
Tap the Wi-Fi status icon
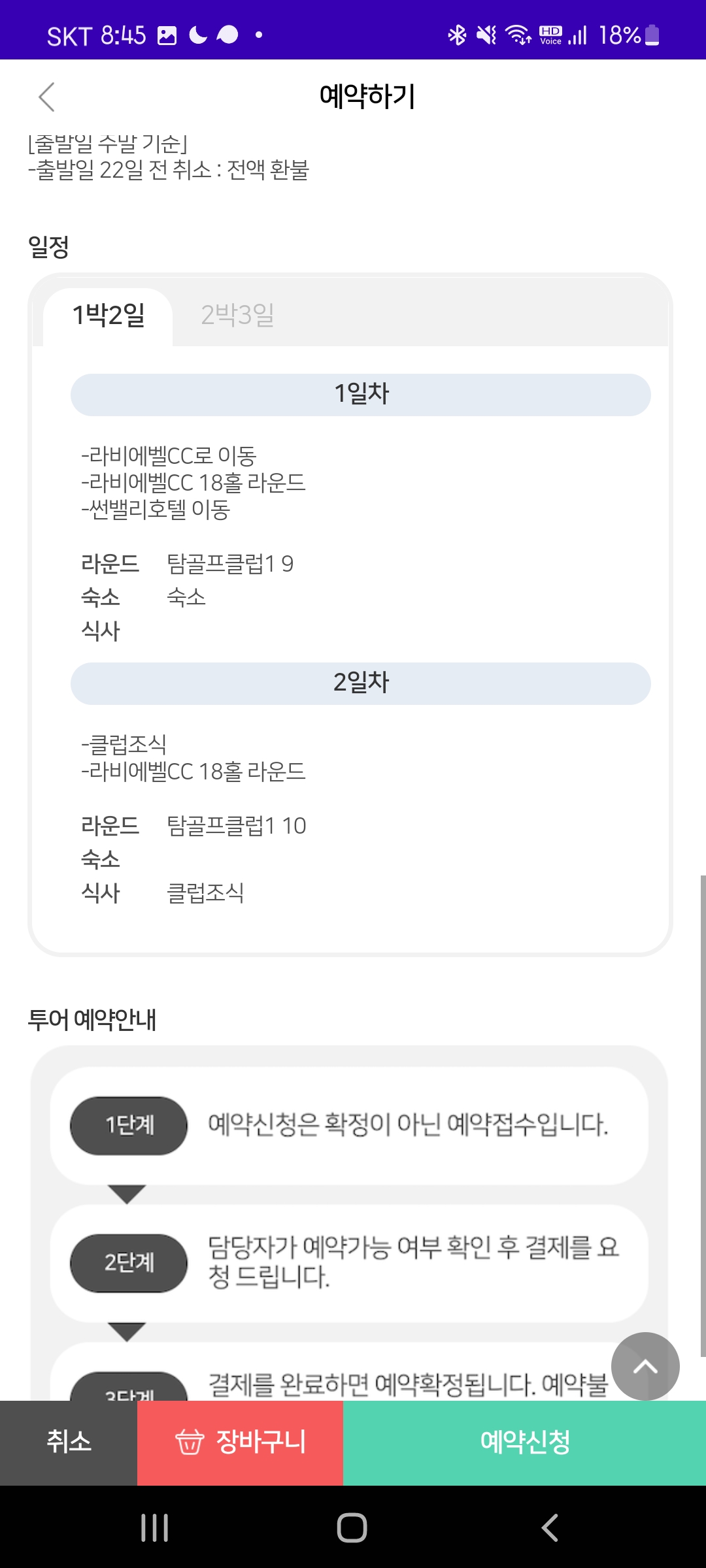[518, 35]
